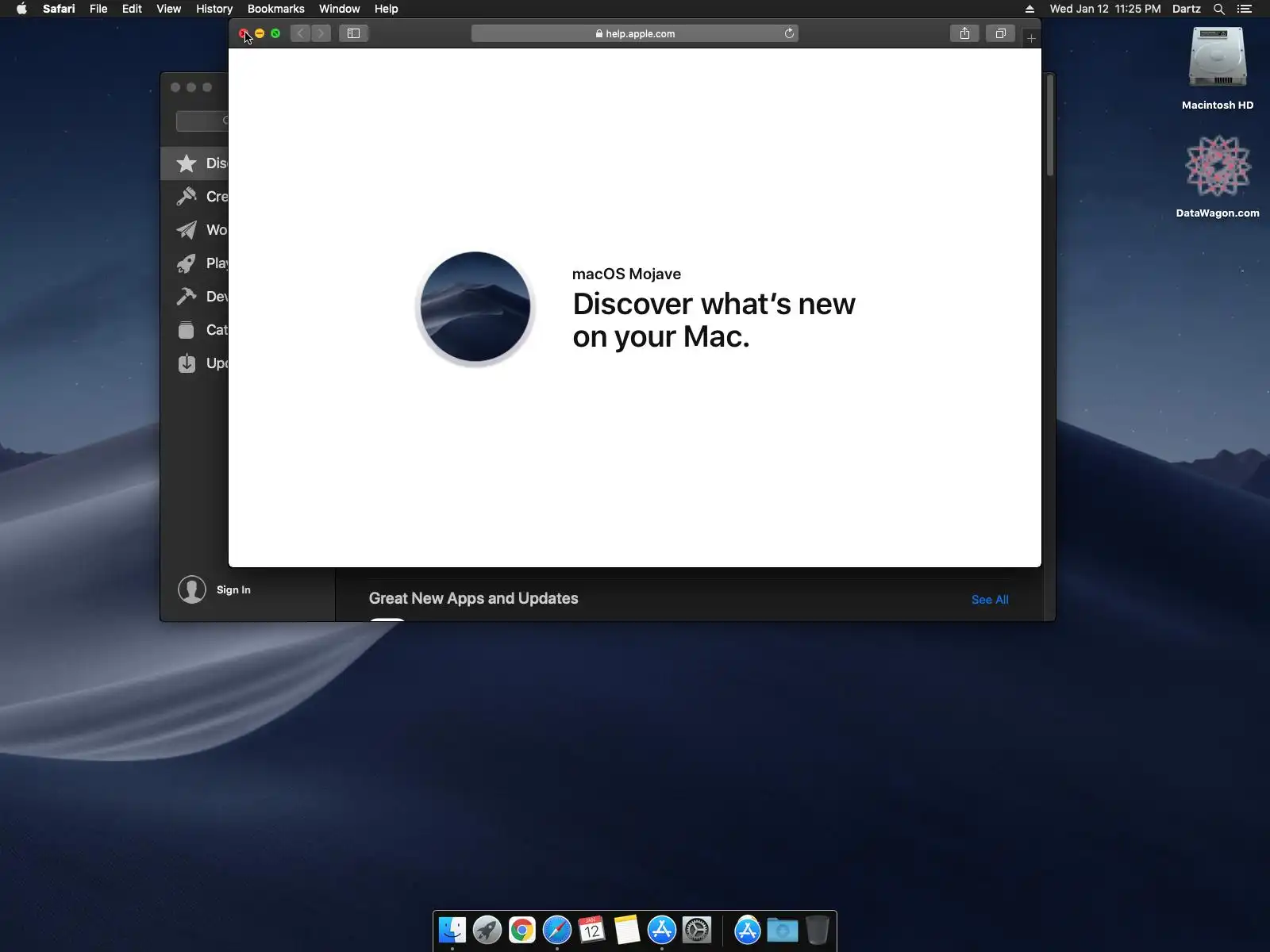Open the File menu
This screenshot has height=952, width=1270.
[x=98, y=9]
